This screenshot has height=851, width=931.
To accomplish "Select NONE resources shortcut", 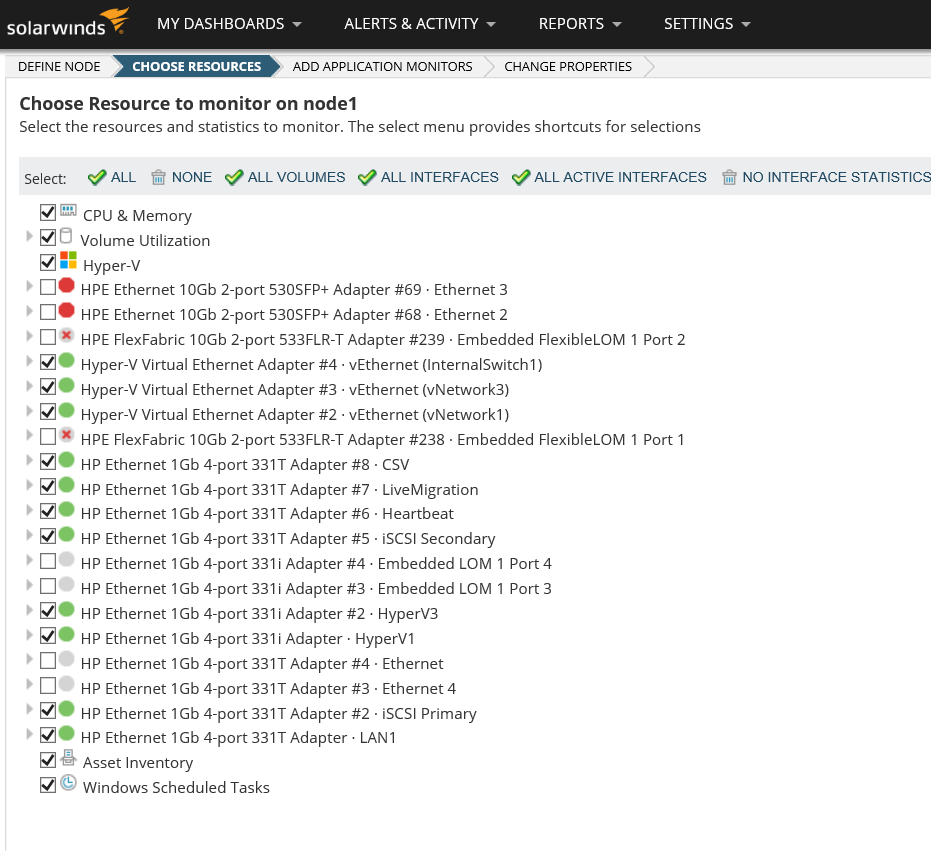I will (181, 177).
